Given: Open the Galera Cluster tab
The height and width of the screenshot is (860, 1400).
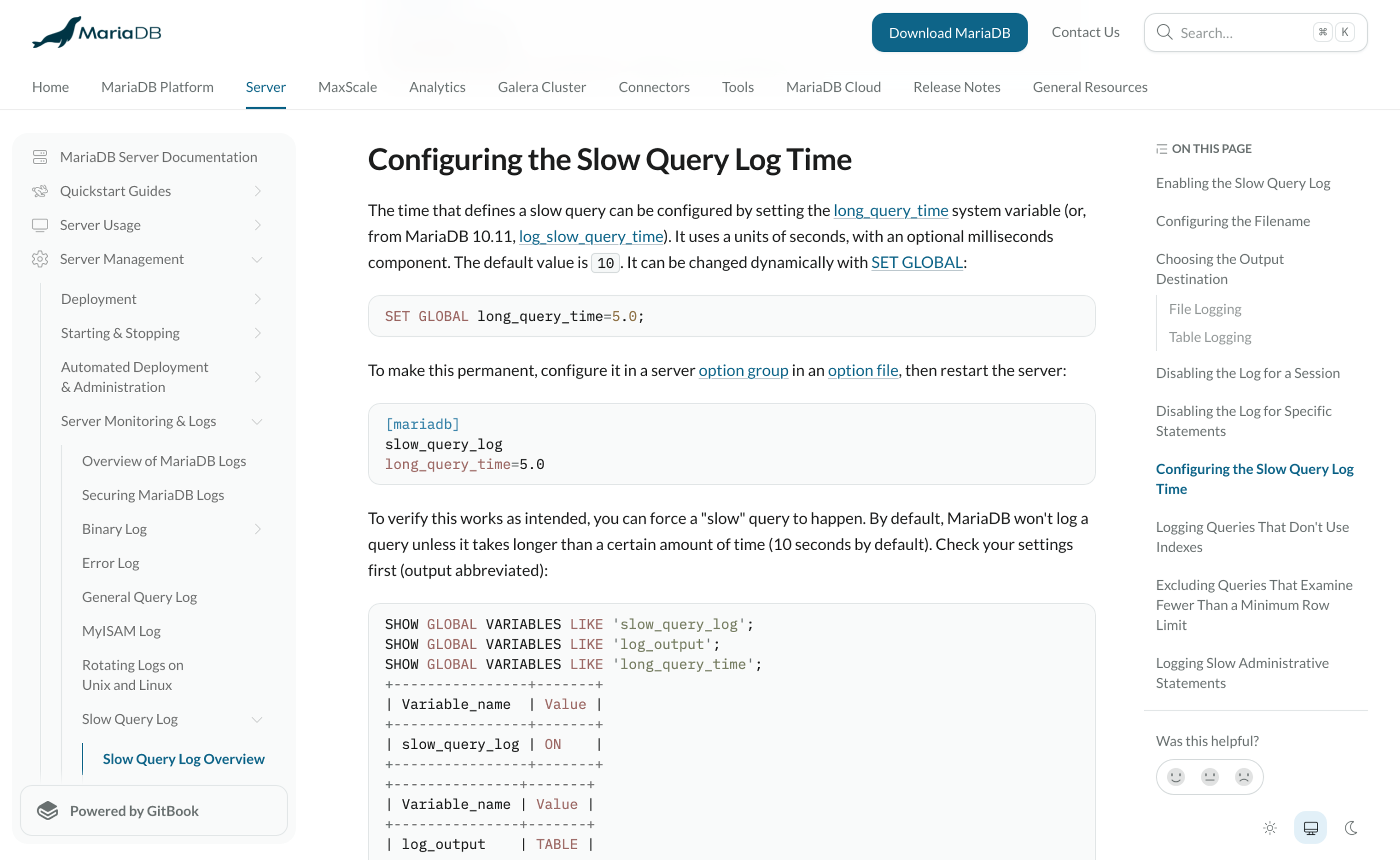Looking at the screenshot, I should click(541, 87).
